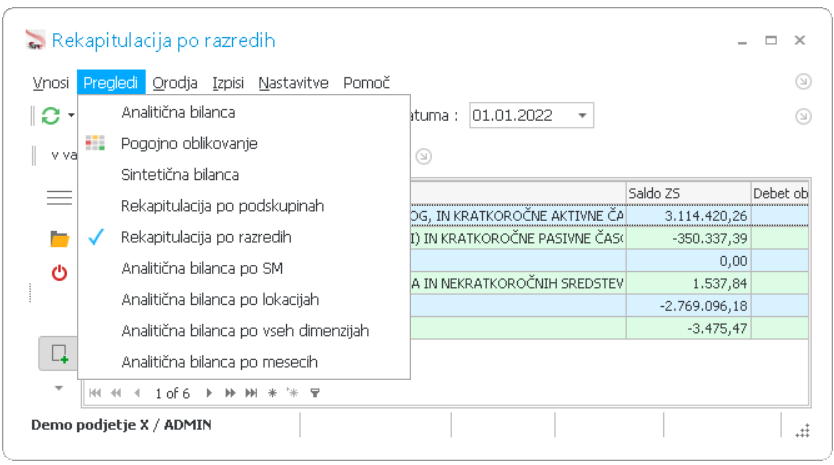834x465 pixels.
Task: Select Analitična bilanca po lokacijah
Action: (x=244, y=300)
